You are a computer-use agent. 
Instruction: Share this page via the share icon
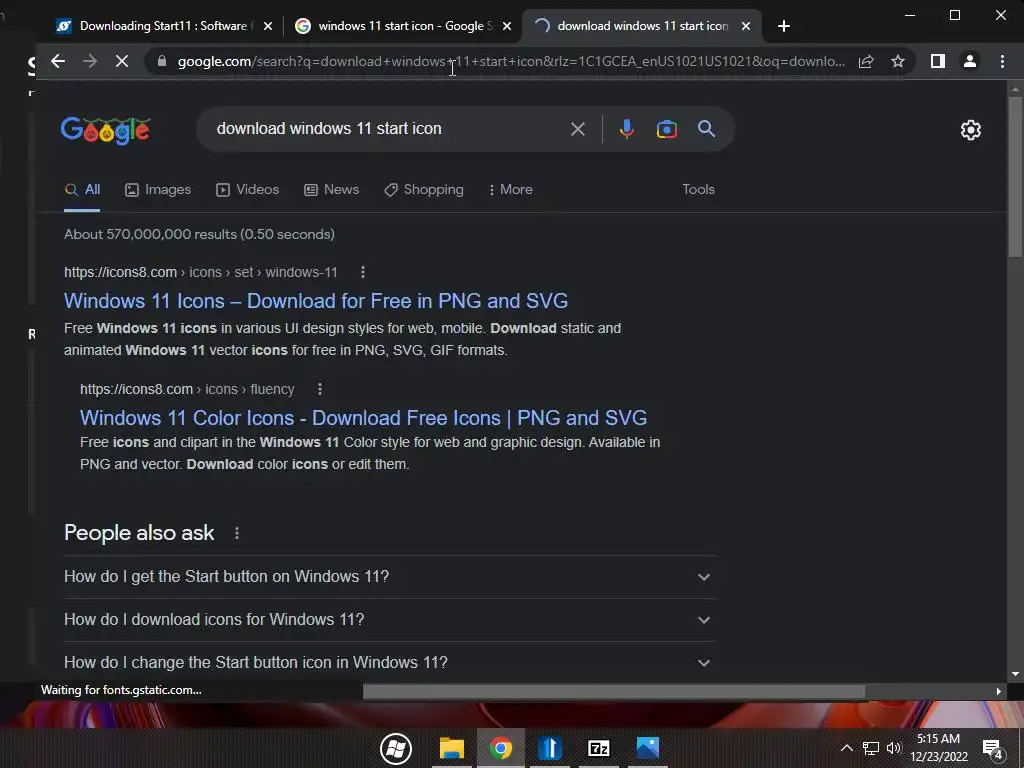(x=866, y=61)
